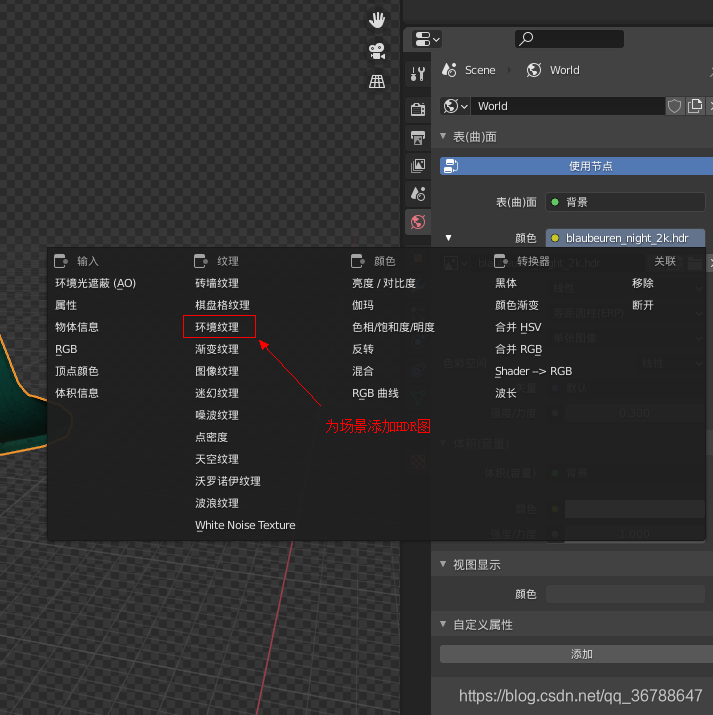Select 天空纹理 node
Image resolution: width=713 pixels, height=715 pixels.
click(x=217, y=459)
